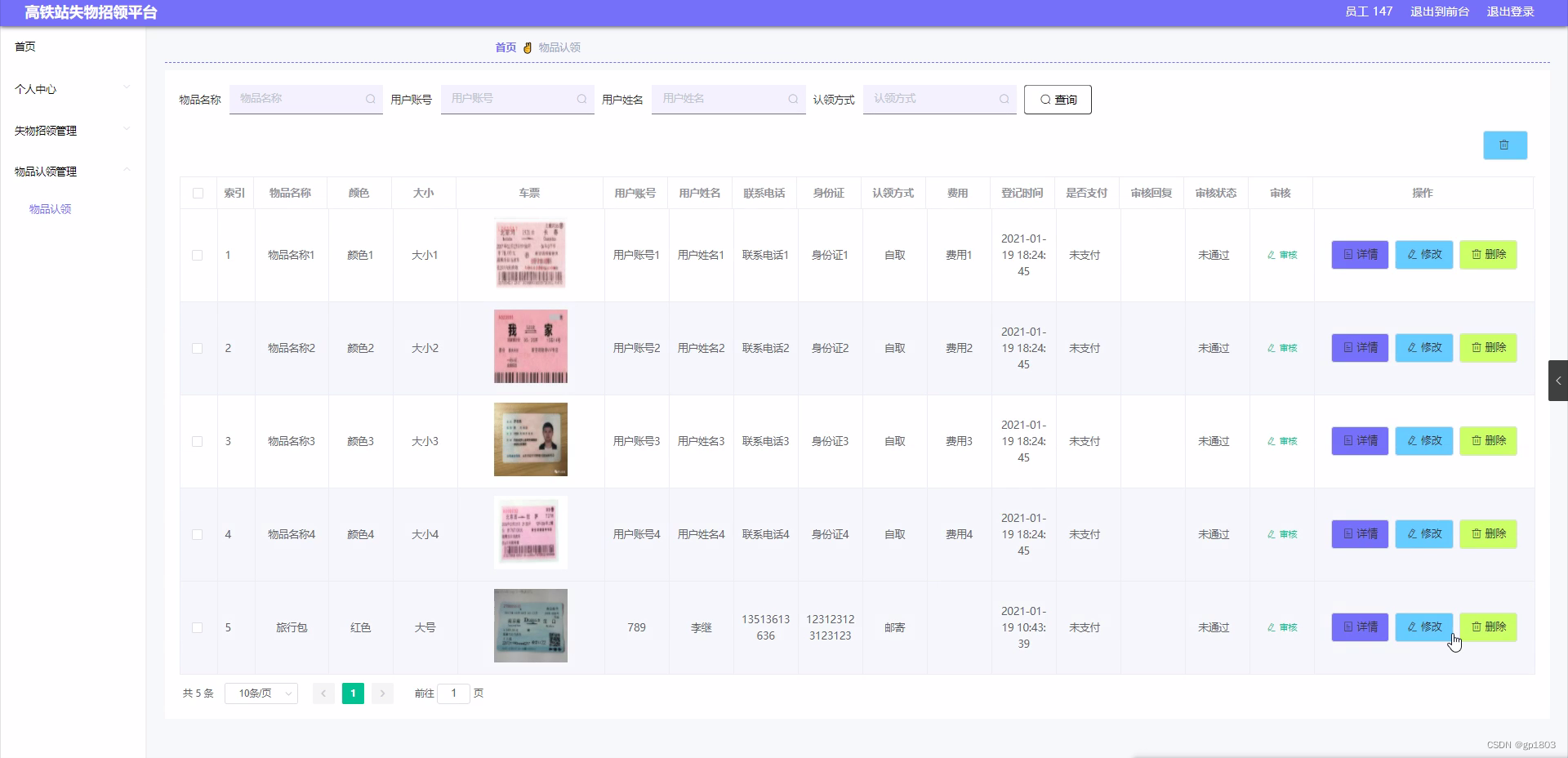Click 登记时间 column header
The height and width of the screenshot is (758, 1568).
click(1022, 194)
